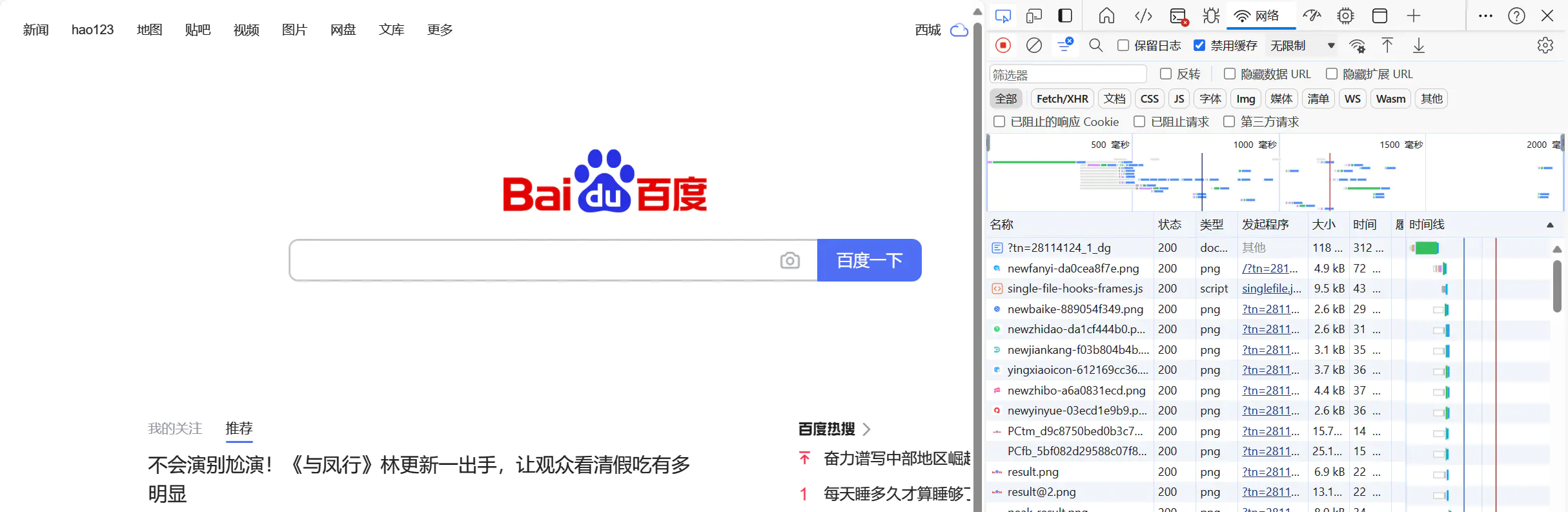1568x512 pixels.
Task: Filter by Fetch/XHR type
Action: [1062, 99]
